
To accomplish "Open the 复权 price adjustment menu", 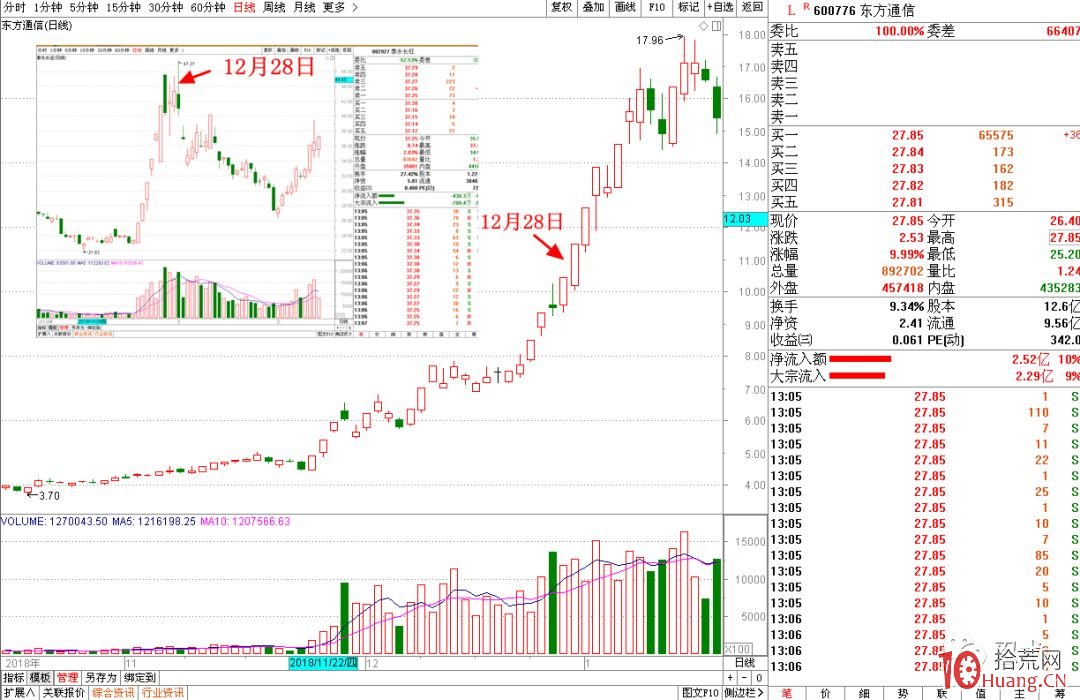I will (x=561, y=7).
